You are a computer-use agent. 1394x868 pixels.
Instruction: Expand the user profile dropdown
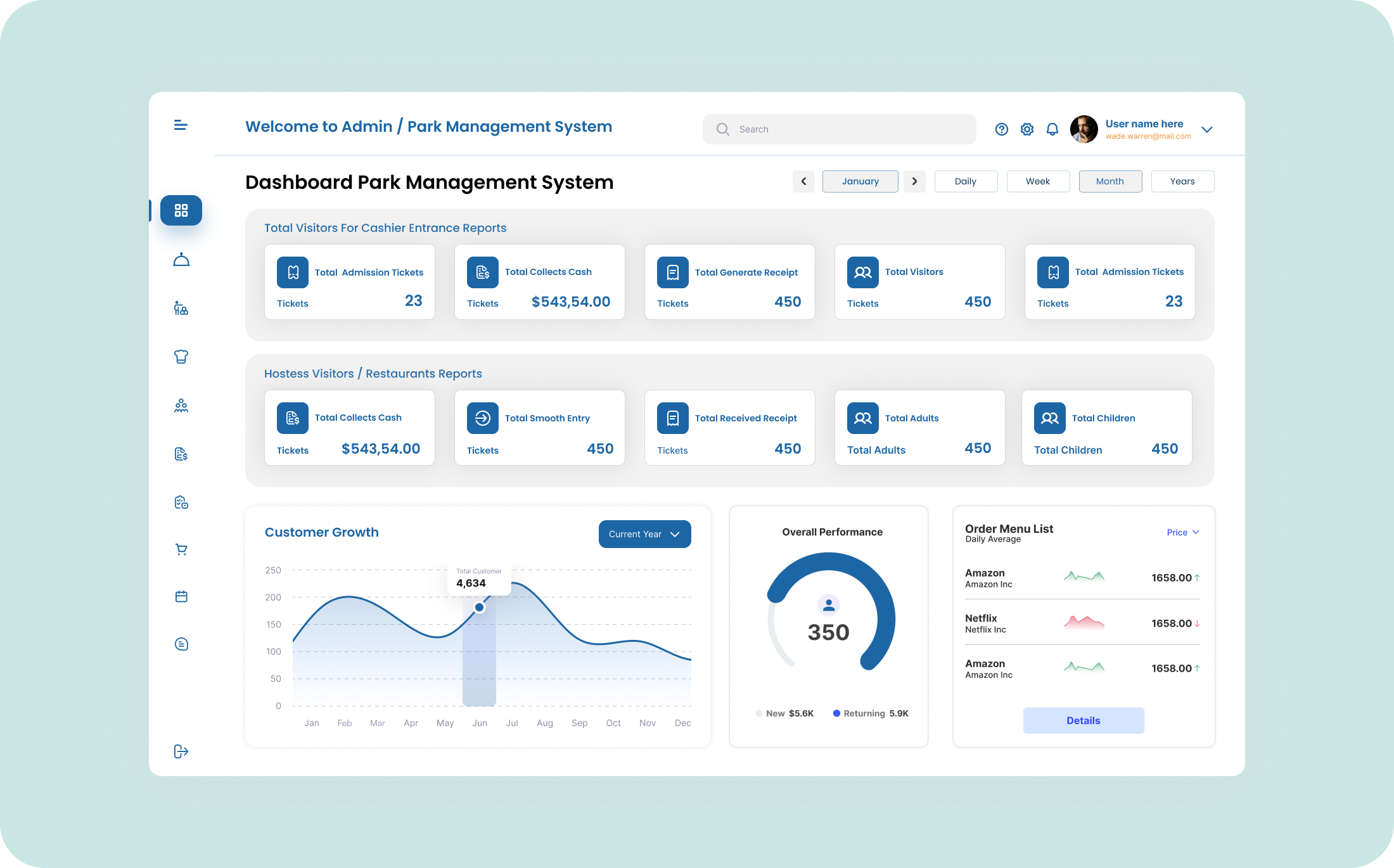pos(1207,129)
